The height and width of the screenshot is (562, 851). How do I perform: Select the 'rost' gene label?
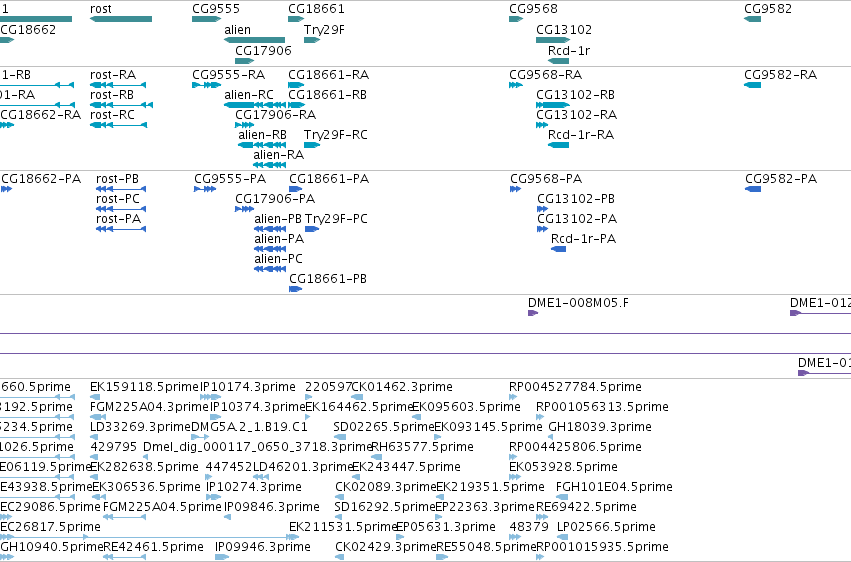coord(101,9)
